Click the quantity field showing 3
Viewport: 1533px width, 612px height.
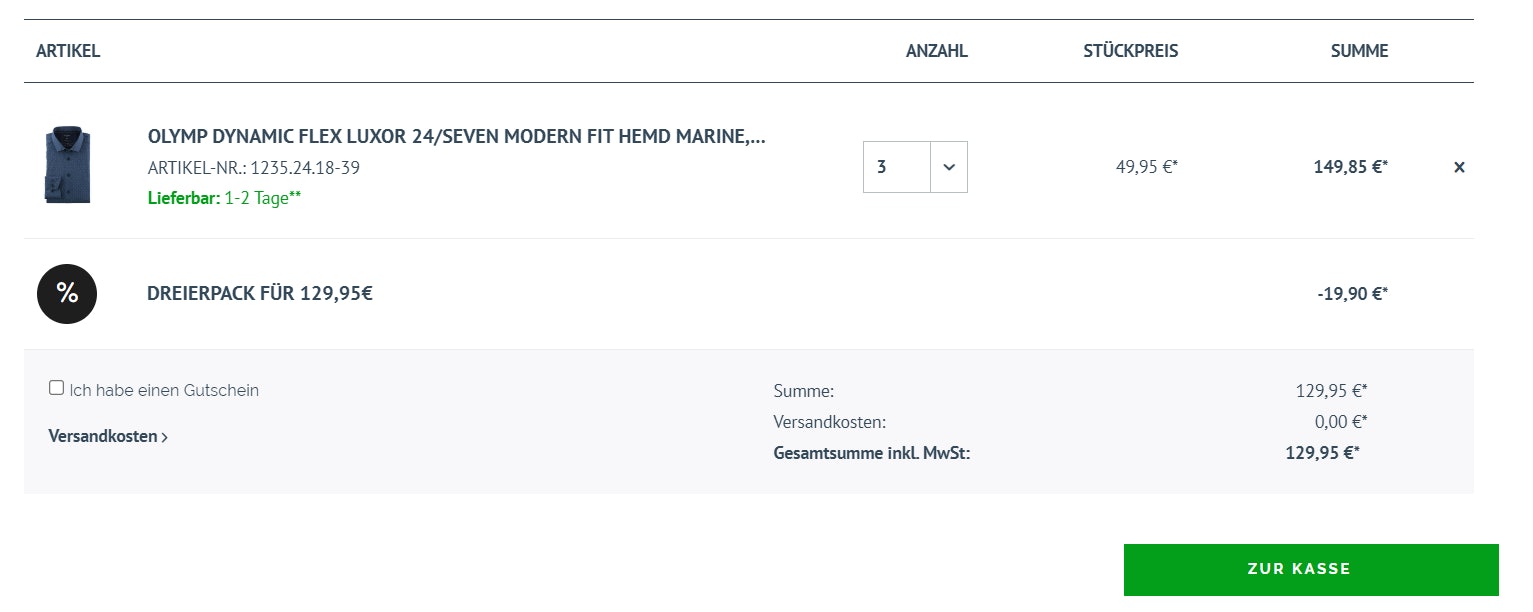pos(896,167)
